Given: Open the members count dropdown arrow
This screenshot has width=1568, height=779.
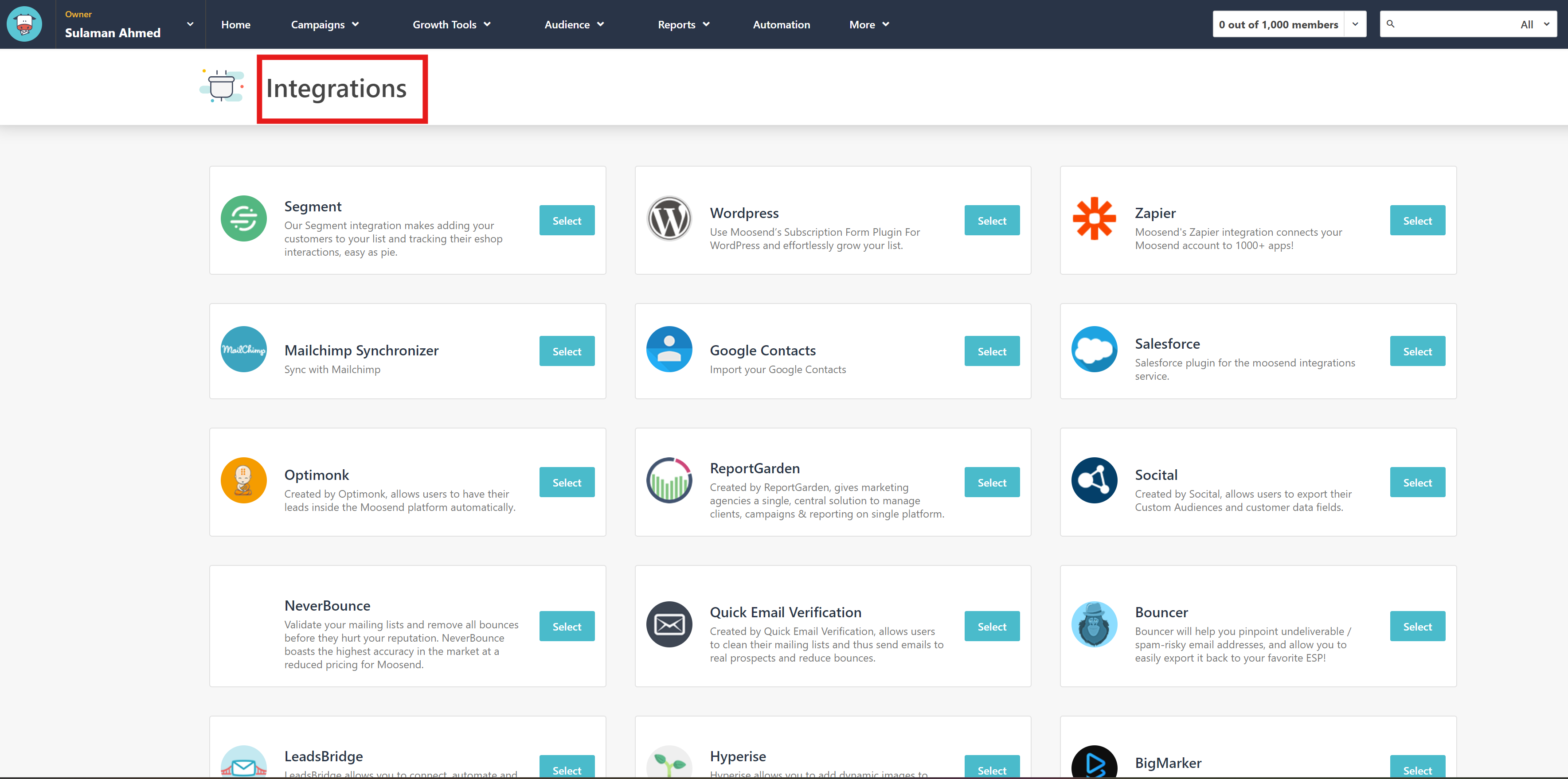Looking at the screenshot, I should coord(1355,24).
